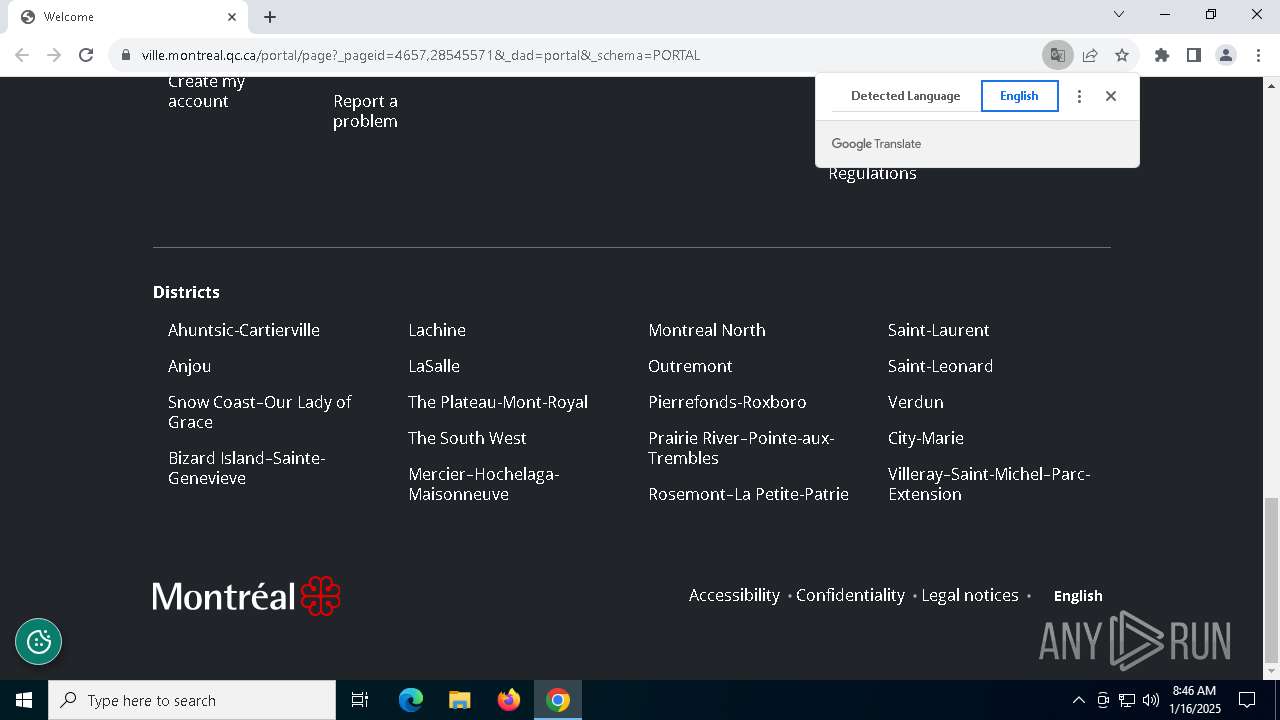Open the Chrome profile avatar

pos(1226,55)
